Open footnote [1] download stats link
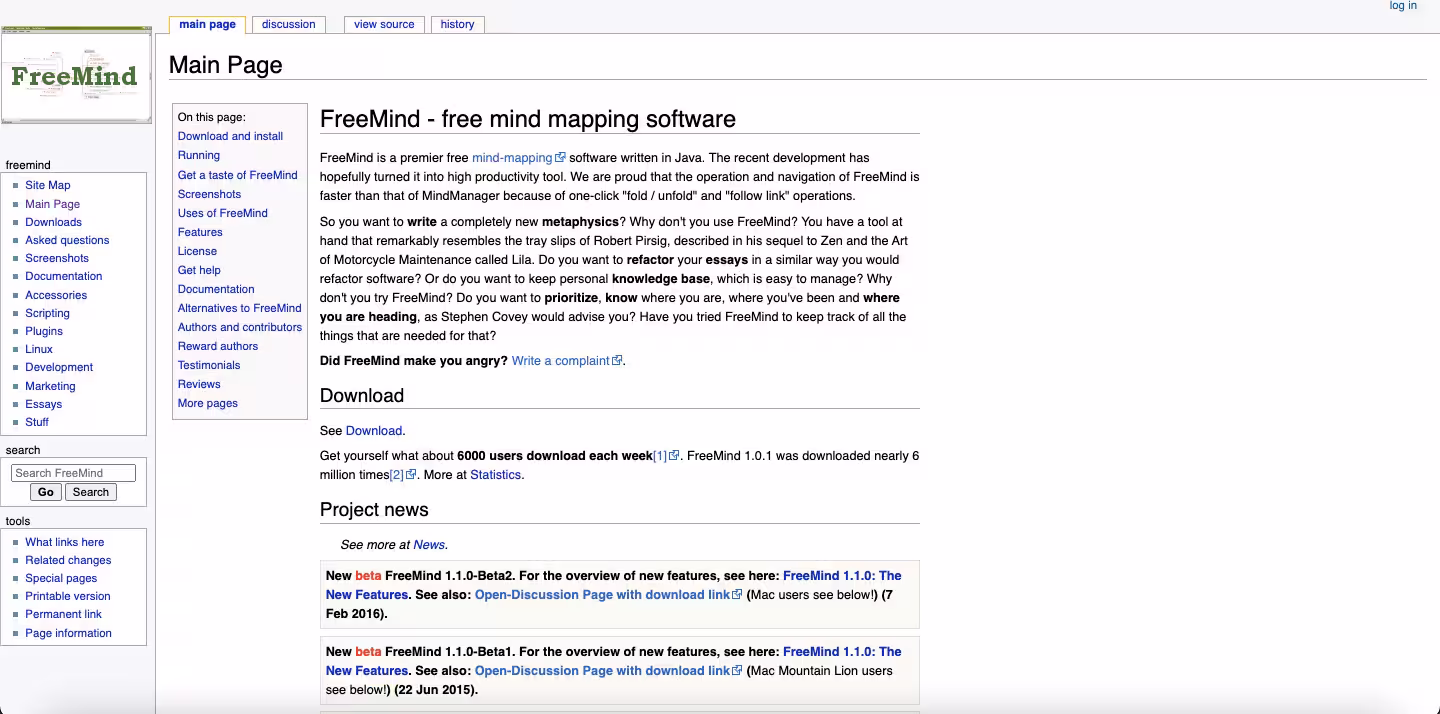The height and width of the screenshot is (714, 1440). (x=666, y=456)
